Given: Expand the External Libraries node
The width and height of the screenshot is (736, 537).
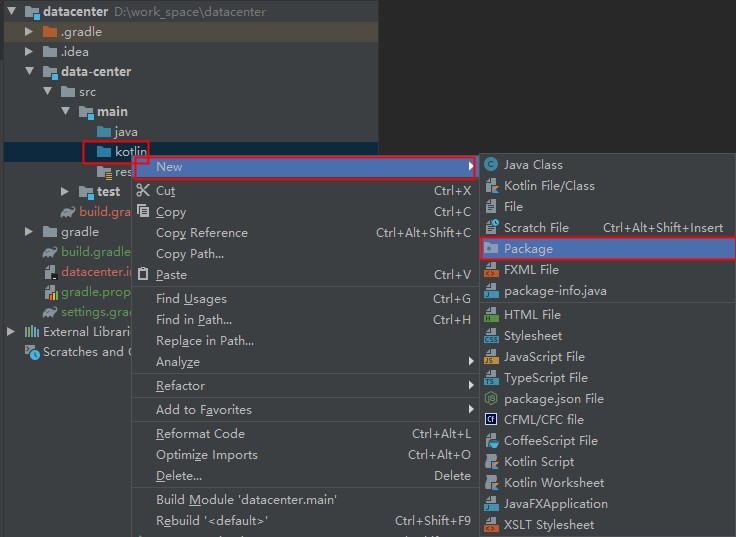Looking at the screenshot, I should click(11, 332).
